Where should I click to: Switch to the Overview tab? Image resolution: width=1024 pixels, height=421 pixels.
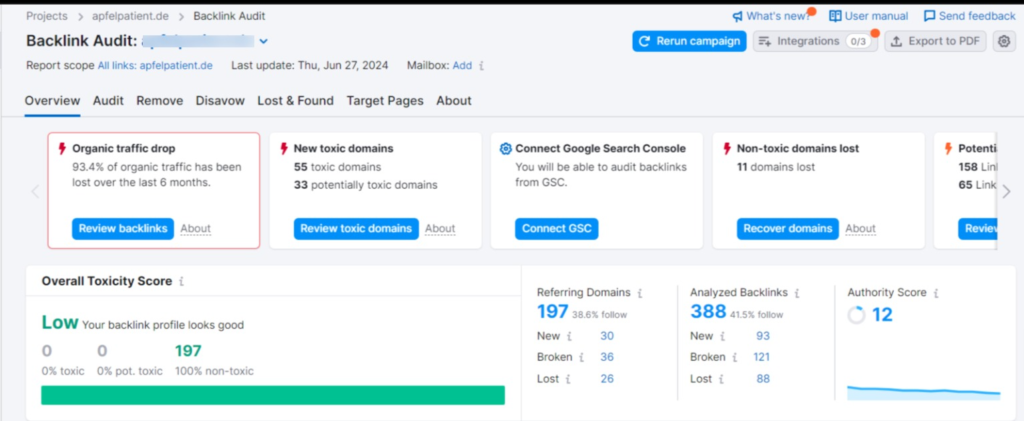click(x=52, y=101)
